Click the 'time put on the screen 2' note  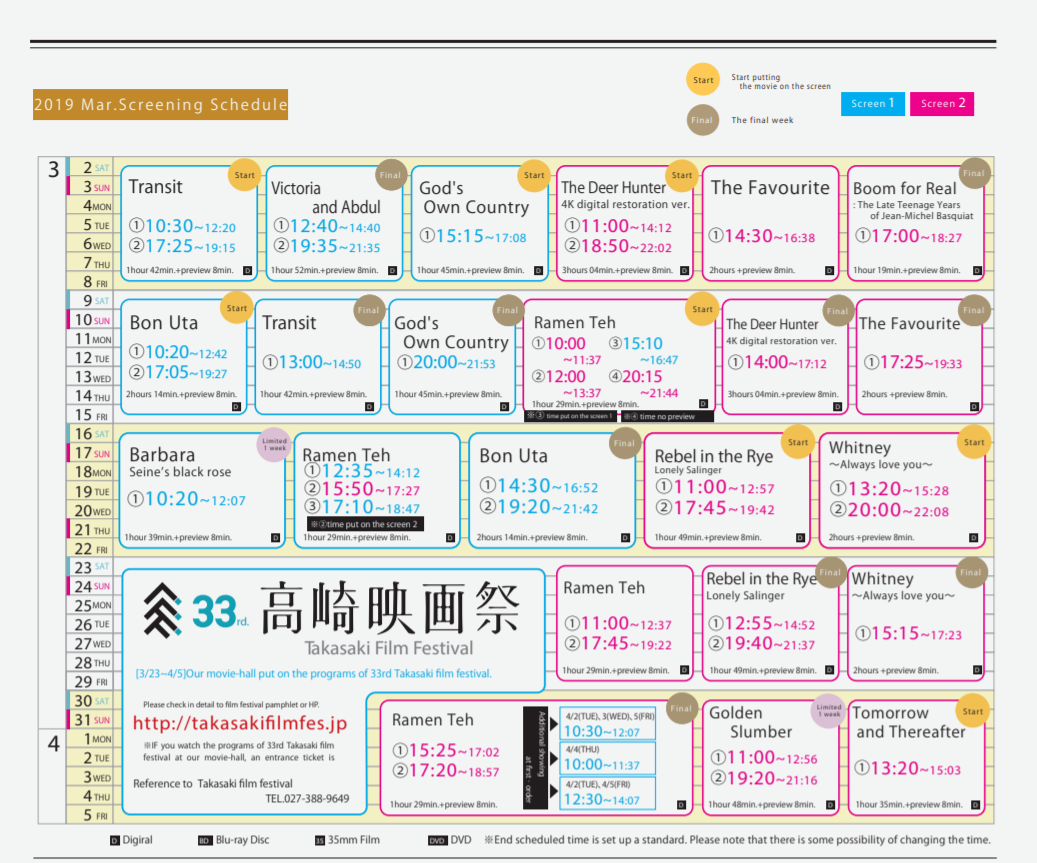365,524
